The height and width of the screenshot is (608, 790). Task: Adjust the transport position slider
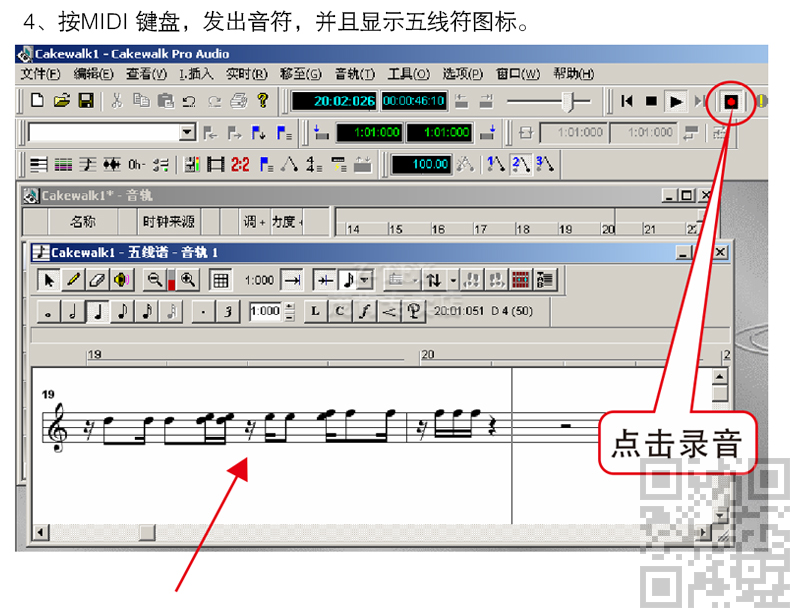click(x=569, y=102)
